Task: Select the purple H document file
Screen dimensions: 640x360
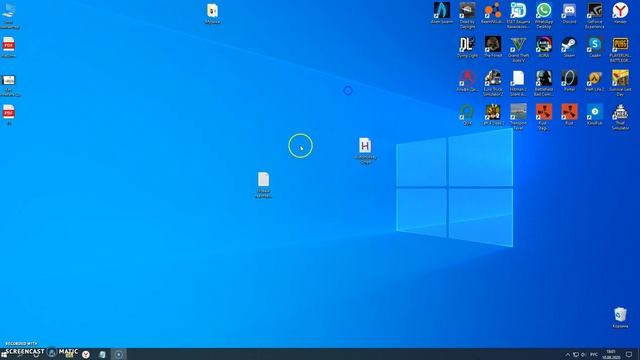Action: [x=365, y=151]
